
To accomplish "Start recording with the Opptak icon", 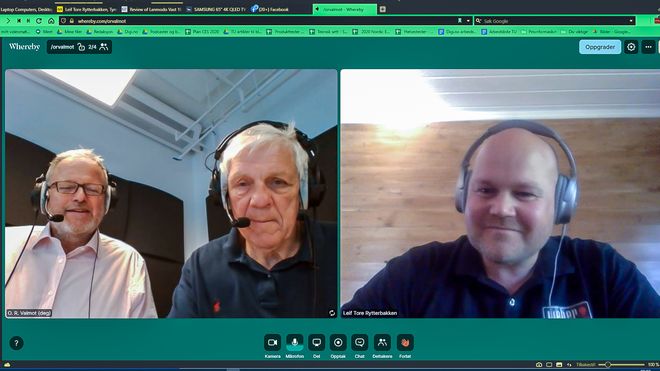I will [x=338, y=342].
